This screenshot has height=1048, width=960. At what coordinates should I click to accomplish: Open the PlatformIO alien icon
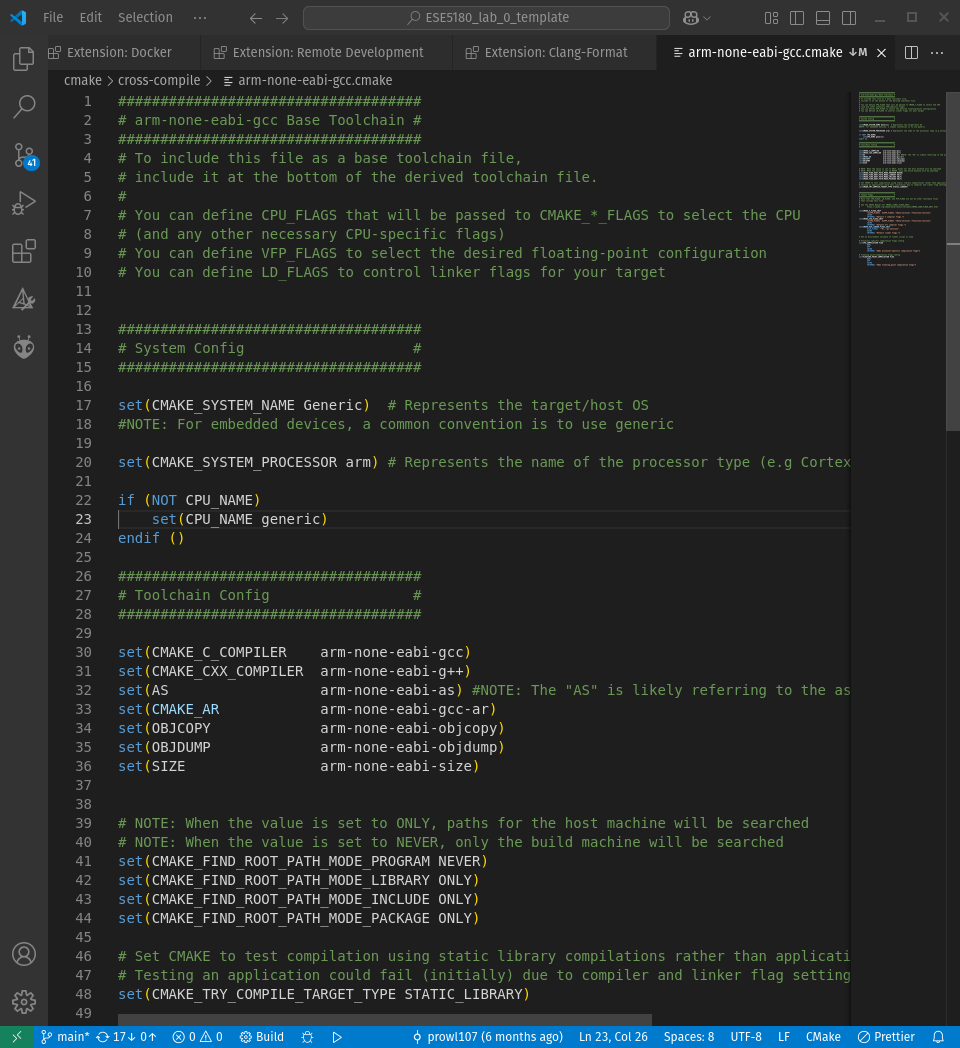tap(24, 347)
